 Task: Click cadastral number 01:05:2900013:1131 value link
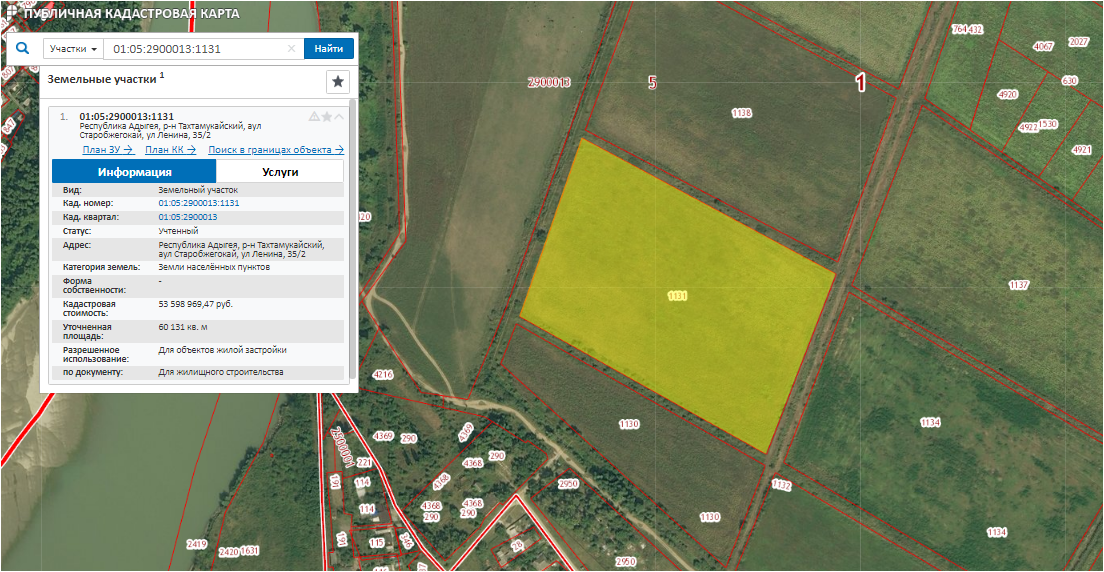tap(199, 203)
